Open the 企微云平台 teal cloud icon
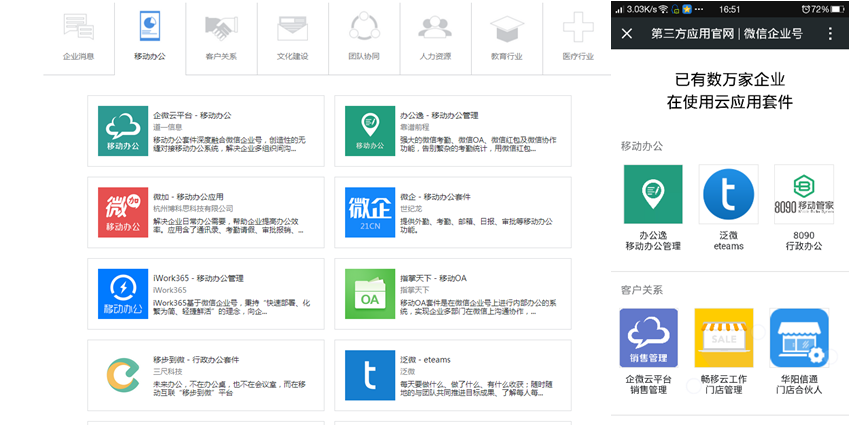Screen dimensions: 850x426 123,131
